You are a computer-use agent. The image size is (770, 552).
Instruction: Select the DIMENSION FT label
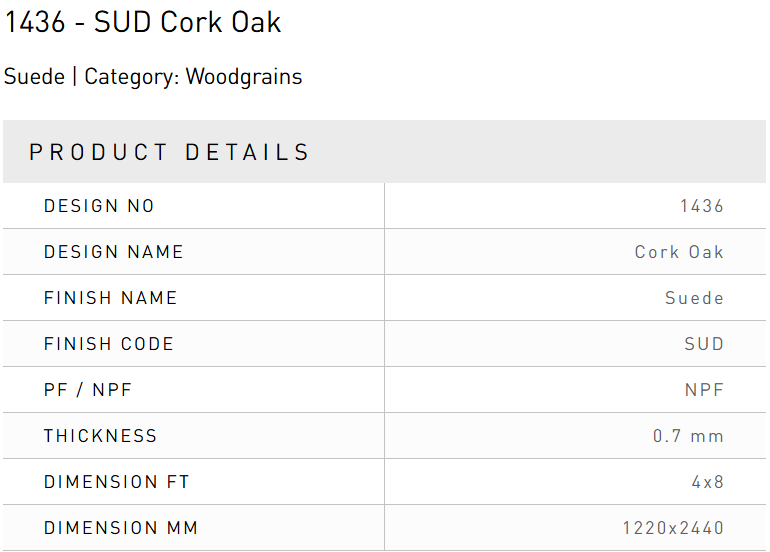click(116, 482)
